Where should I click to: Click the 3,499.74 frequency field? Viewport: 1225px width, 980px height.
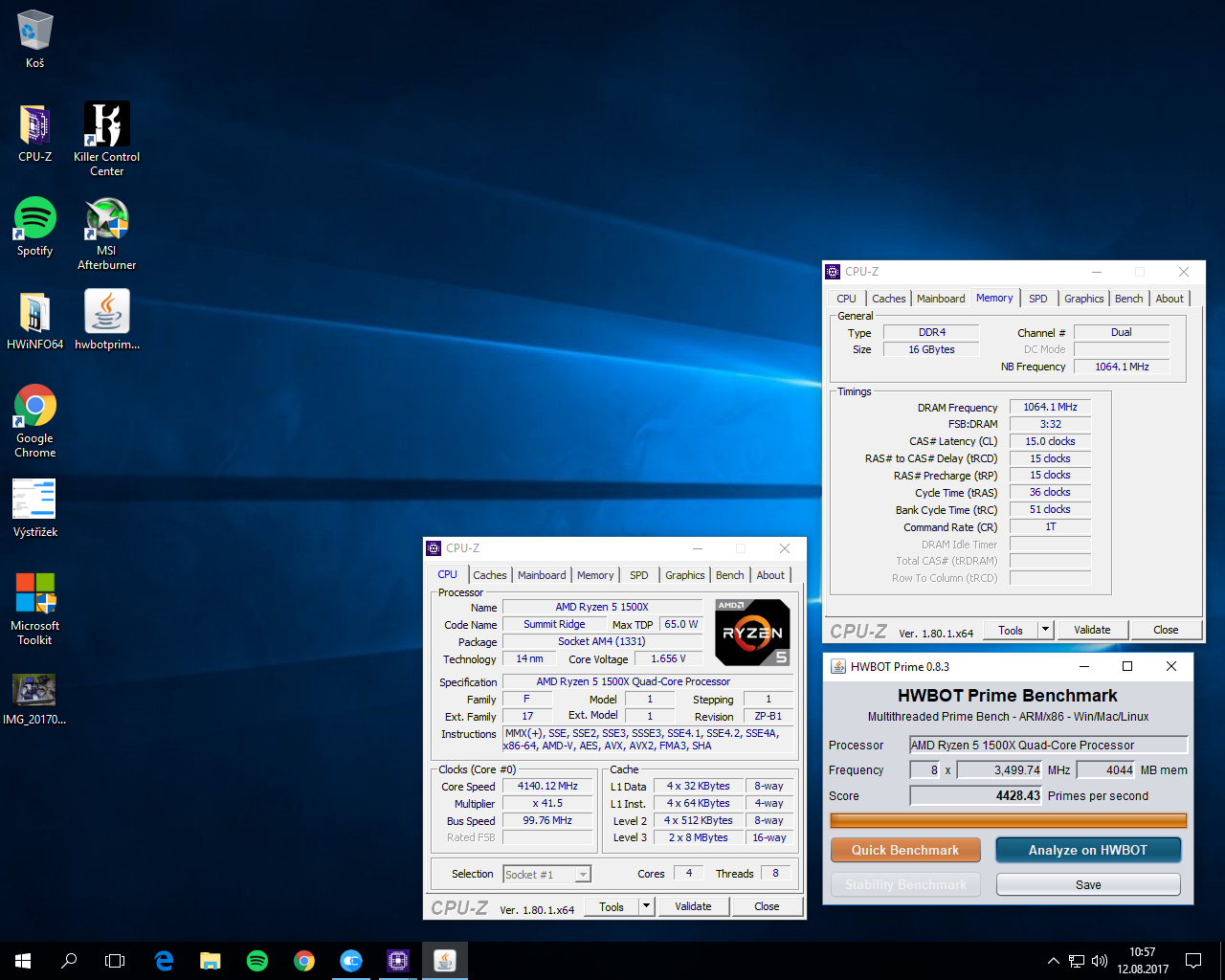click(x=999, y=769)
